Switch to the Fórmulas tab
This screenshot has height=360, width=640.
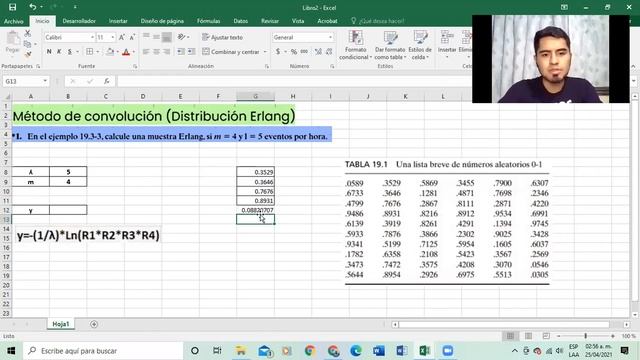tap(209, 21)
